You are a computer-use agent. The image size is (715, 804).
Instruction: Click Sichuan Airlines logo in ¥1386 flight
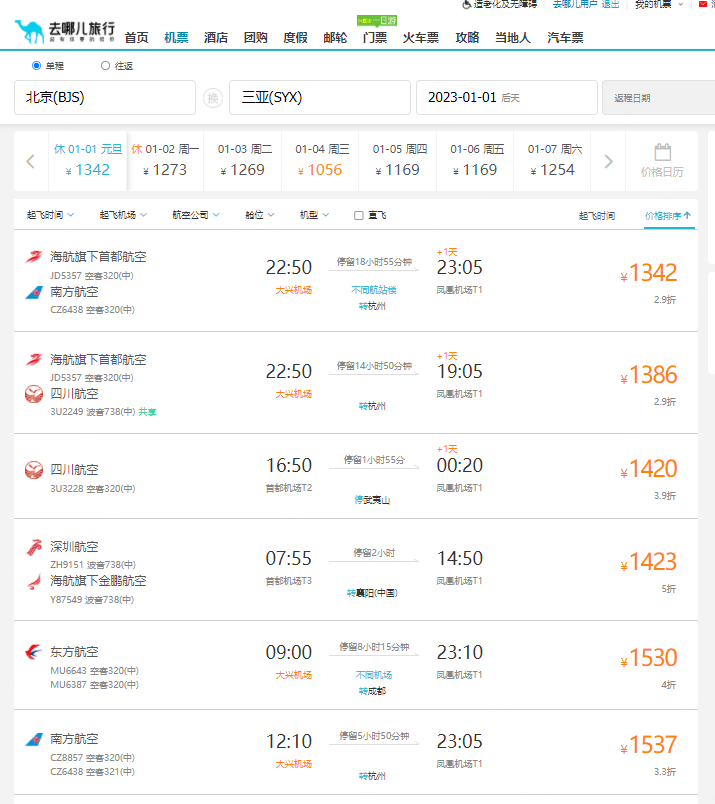[34, 394]
